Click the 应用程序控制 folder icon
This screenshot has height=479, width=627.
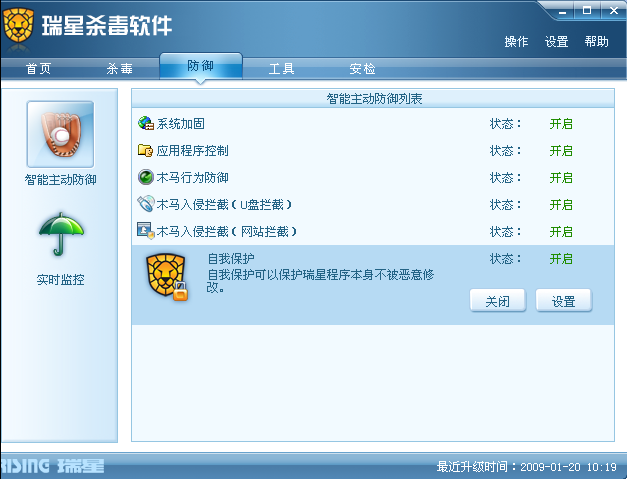(x=146, y=150)
